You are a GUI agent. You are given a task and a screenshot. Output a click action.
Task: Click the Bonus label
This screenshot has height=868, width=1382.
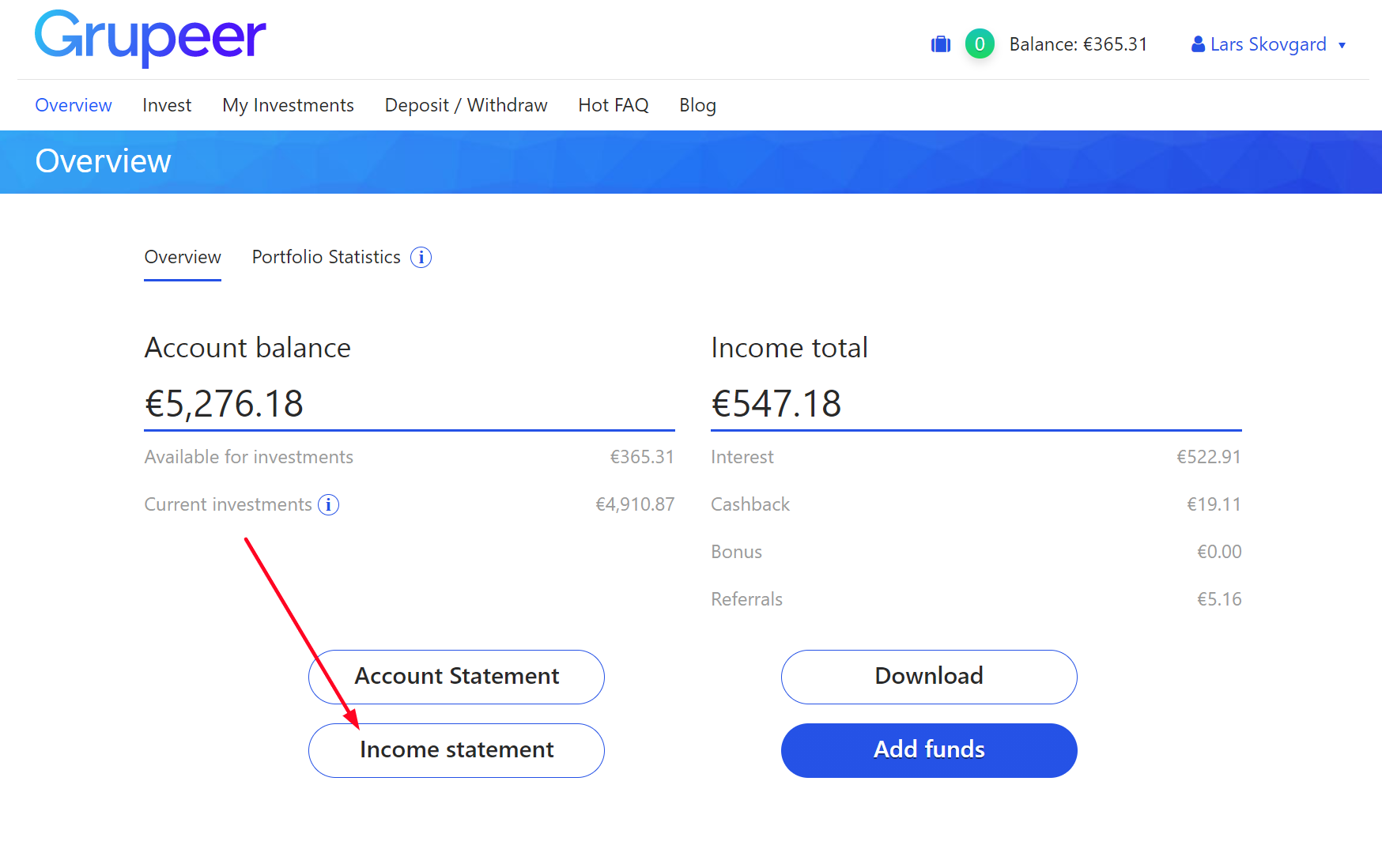pos(736,552)
